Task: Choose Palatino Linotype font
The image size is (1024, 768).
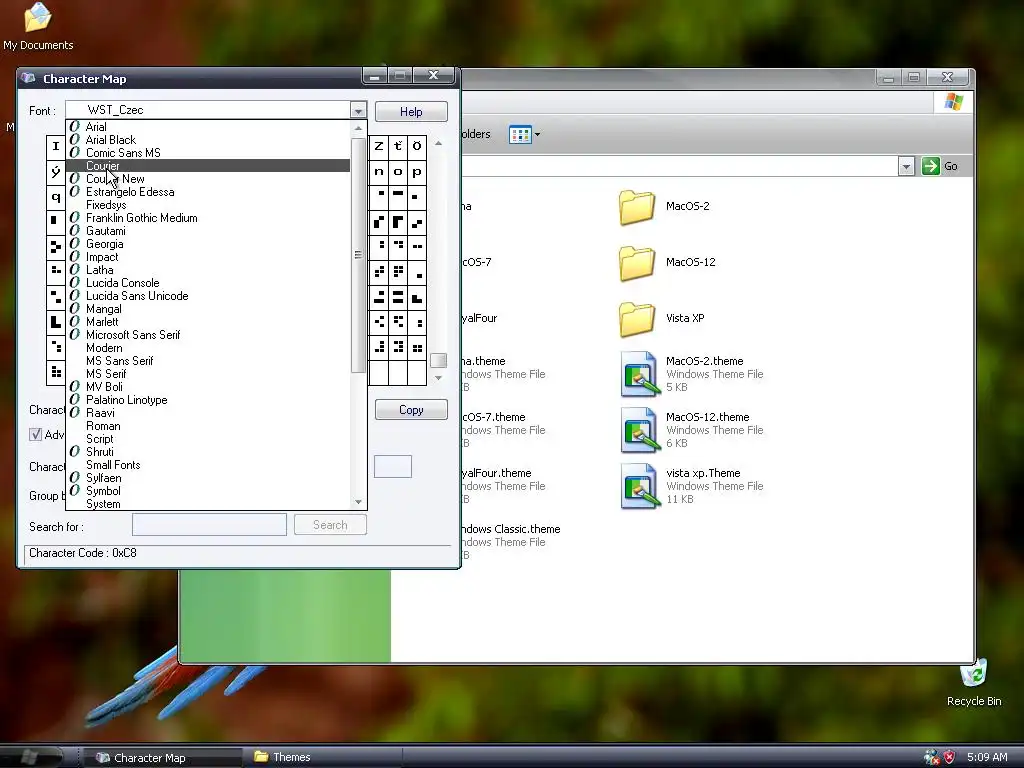Action: pyautogui.click(x=208, y=400)
